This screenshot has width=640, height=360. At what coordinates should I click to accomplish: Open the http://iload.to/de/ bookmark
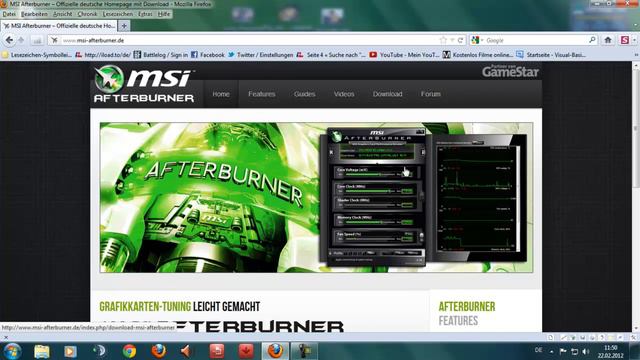103,55
